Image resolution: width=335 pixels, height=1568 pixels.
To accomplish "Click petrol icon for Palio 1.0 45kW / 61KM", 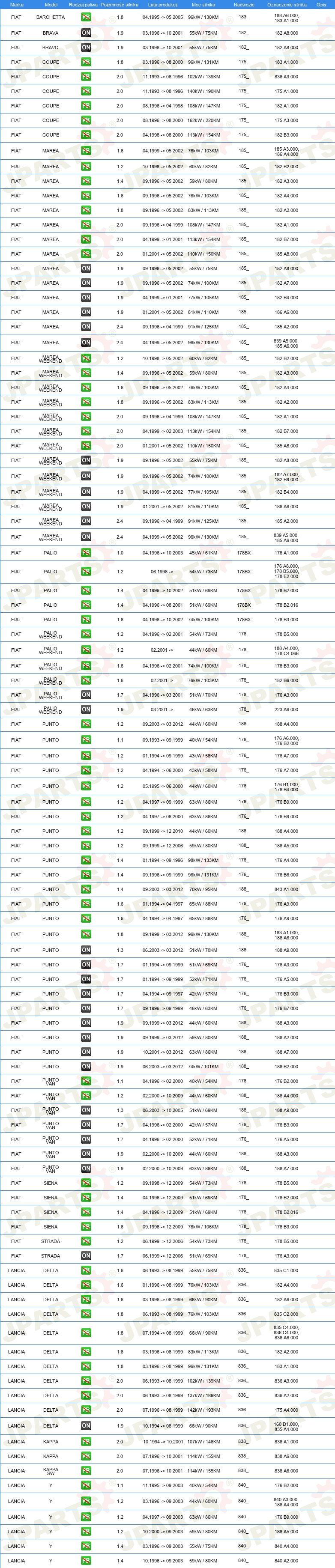I will [86, 553].
